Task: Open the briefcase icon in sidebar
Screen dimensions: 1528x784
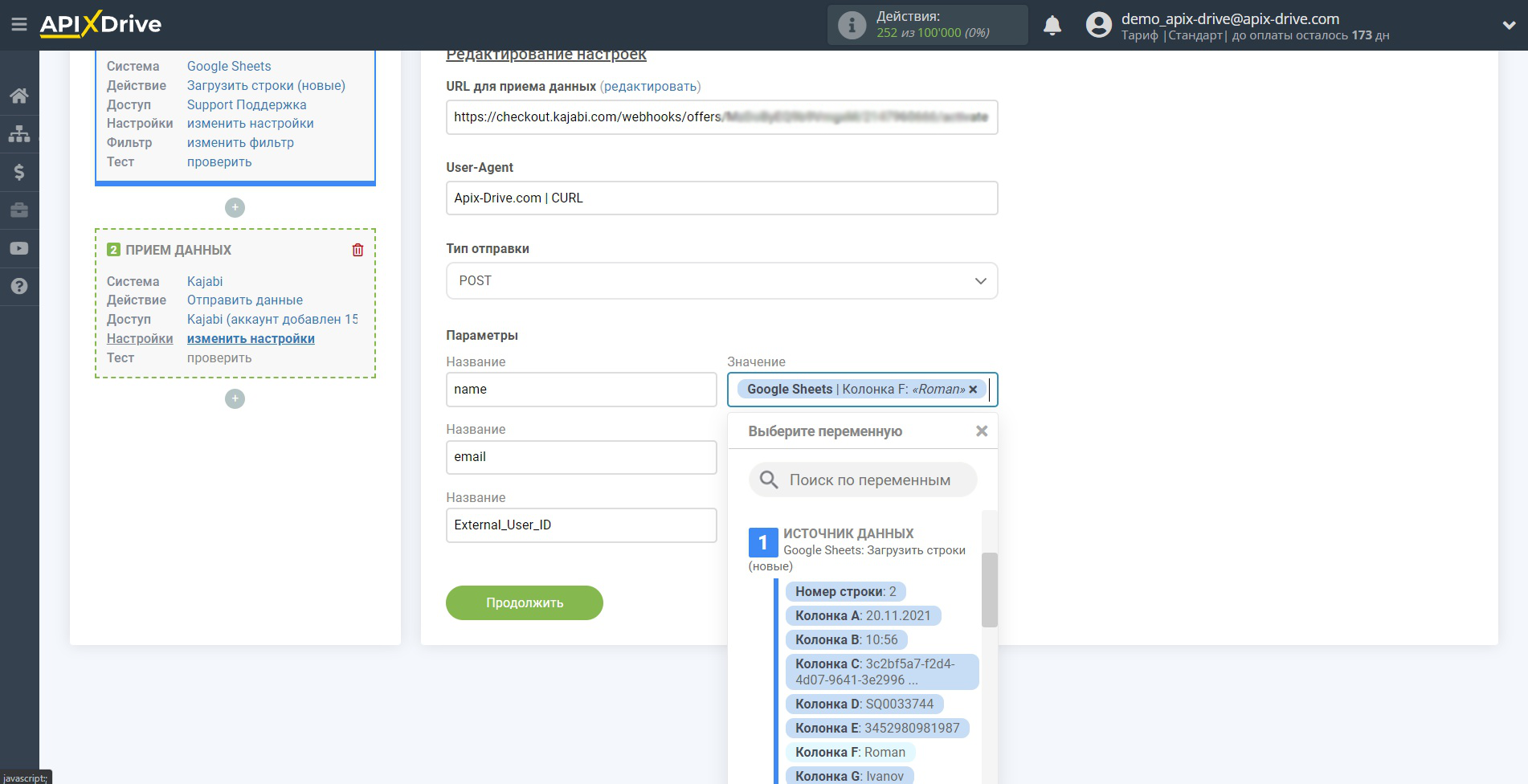Action: [19, 210]
